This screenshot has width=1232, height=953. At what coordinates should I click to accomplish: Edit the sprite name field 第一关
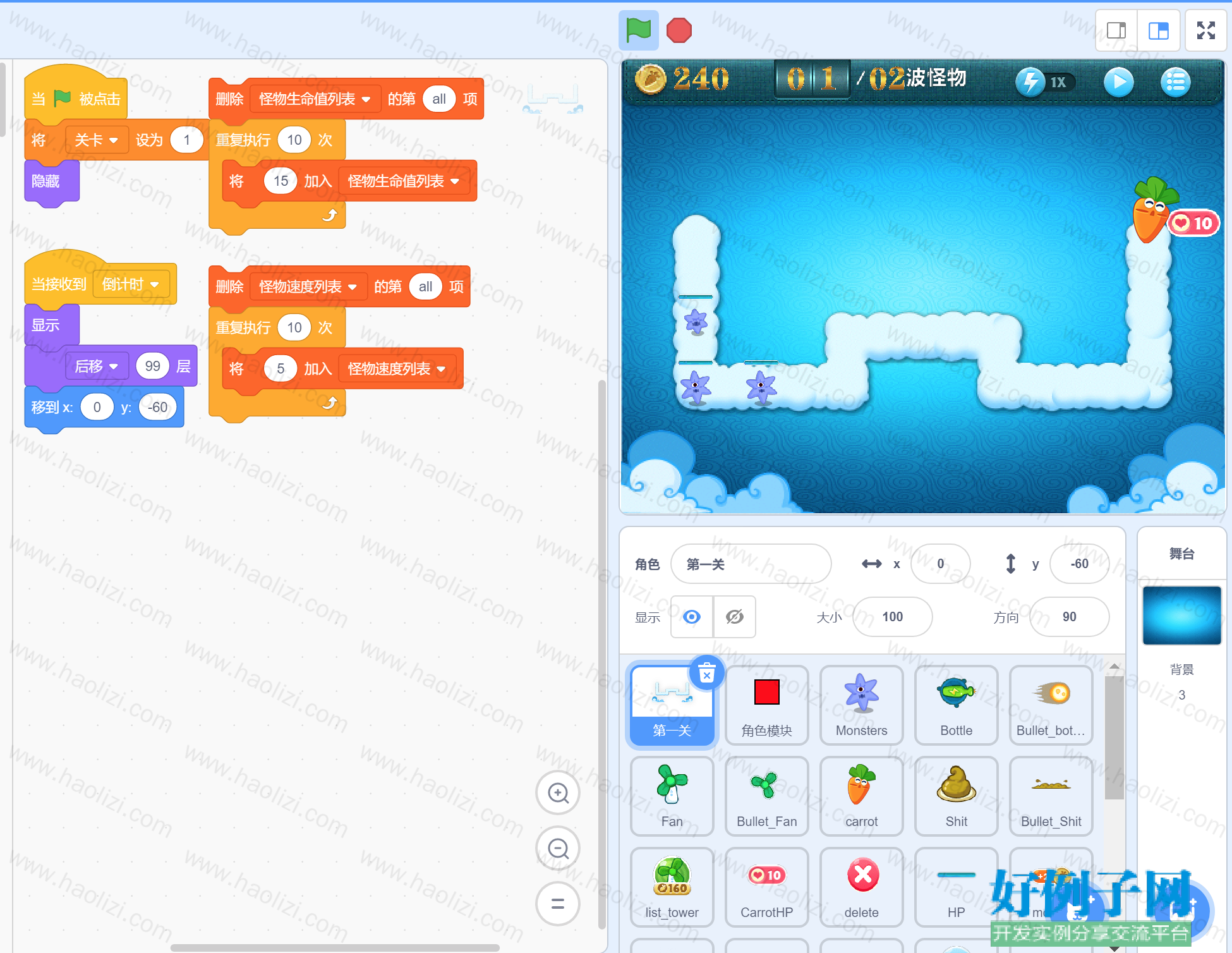[x=751, y=564]
